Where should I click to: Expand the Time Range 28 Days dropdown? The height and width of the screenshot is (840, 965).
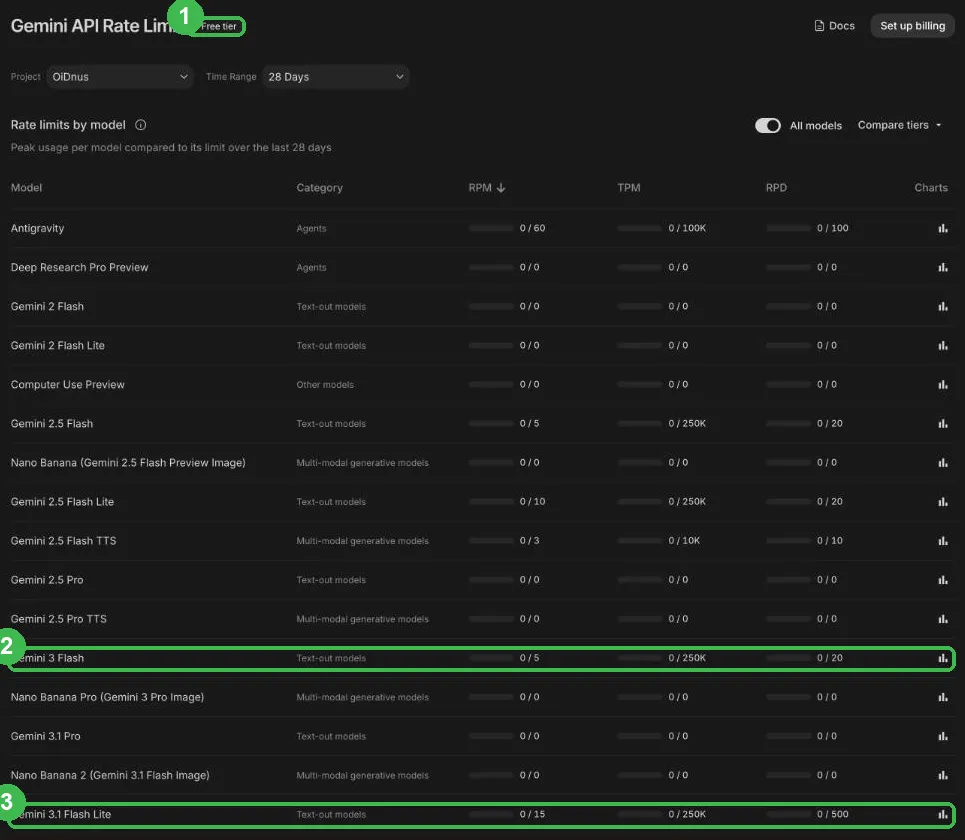(x=335, y=77)
